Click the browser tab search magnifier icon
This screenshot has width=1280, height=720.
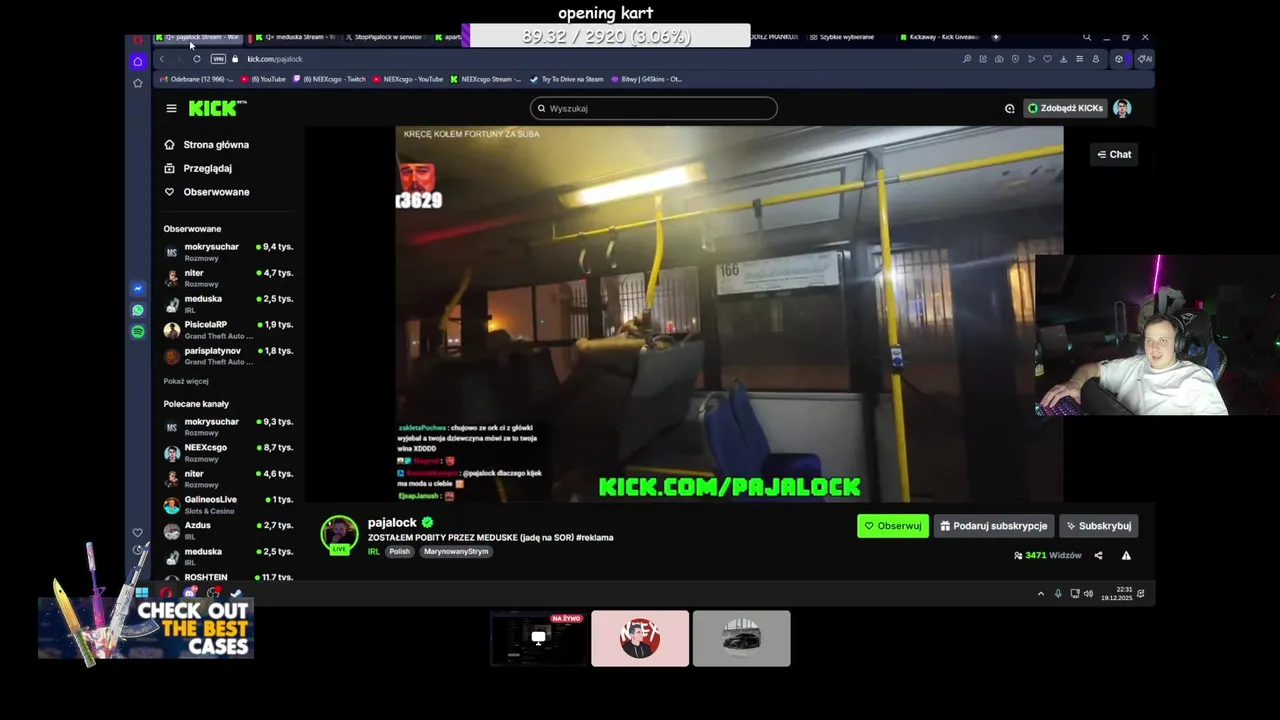pyautogui.click(x=1087, y=37)
